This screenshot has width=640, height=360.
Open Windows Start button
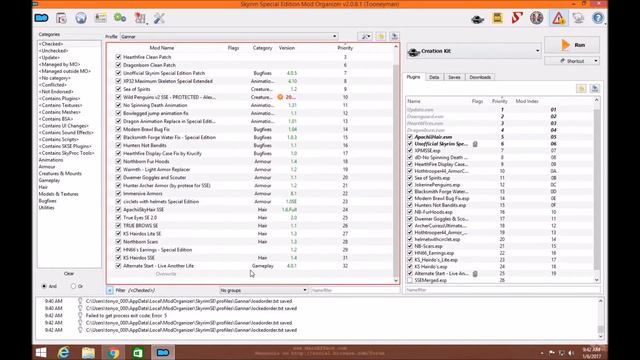(x=41, y=352)
